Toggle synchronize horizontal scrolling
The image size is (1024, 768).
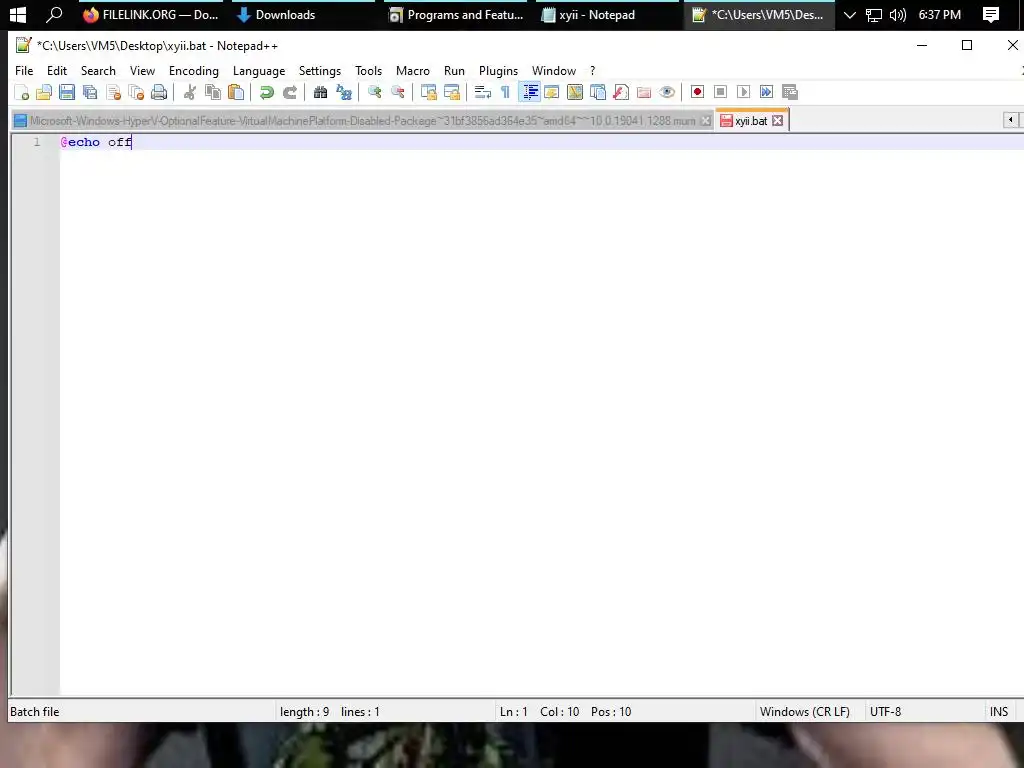[x=451, y=92]
